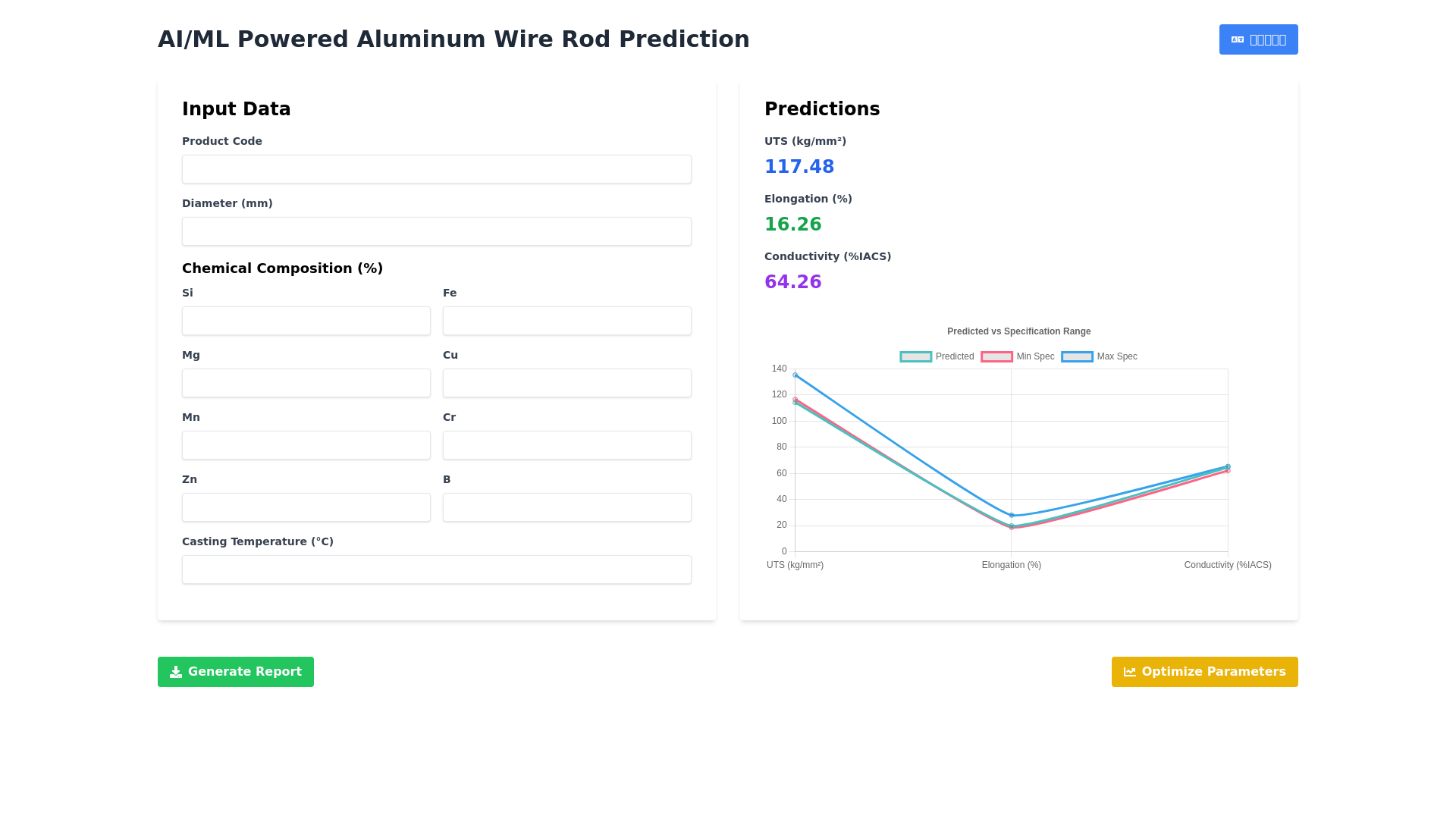Select the Cu composition field
The width and height of the screenshot is (1456, 819).
coord(567,383)
